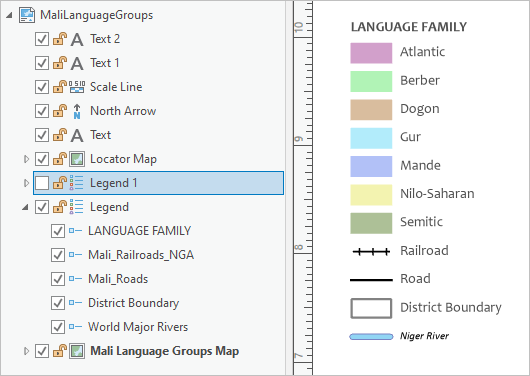The height and width of the screenshot is (376, 530).
Task: Uncheck the LANGUAGE FAMILY legend item
Action: click(x=58, y=231)
